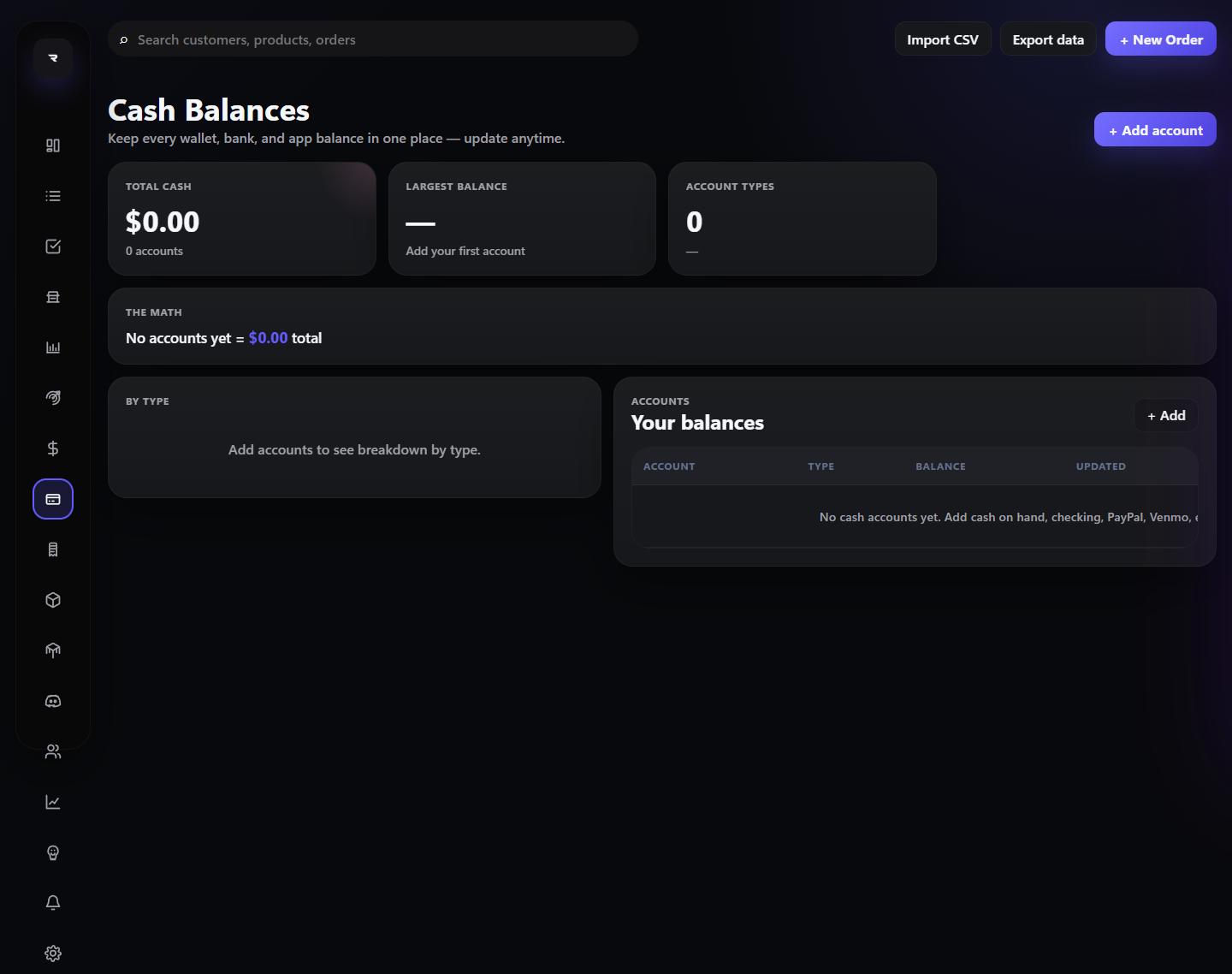Open the bar chart icon in sidebar

(53, 347)
